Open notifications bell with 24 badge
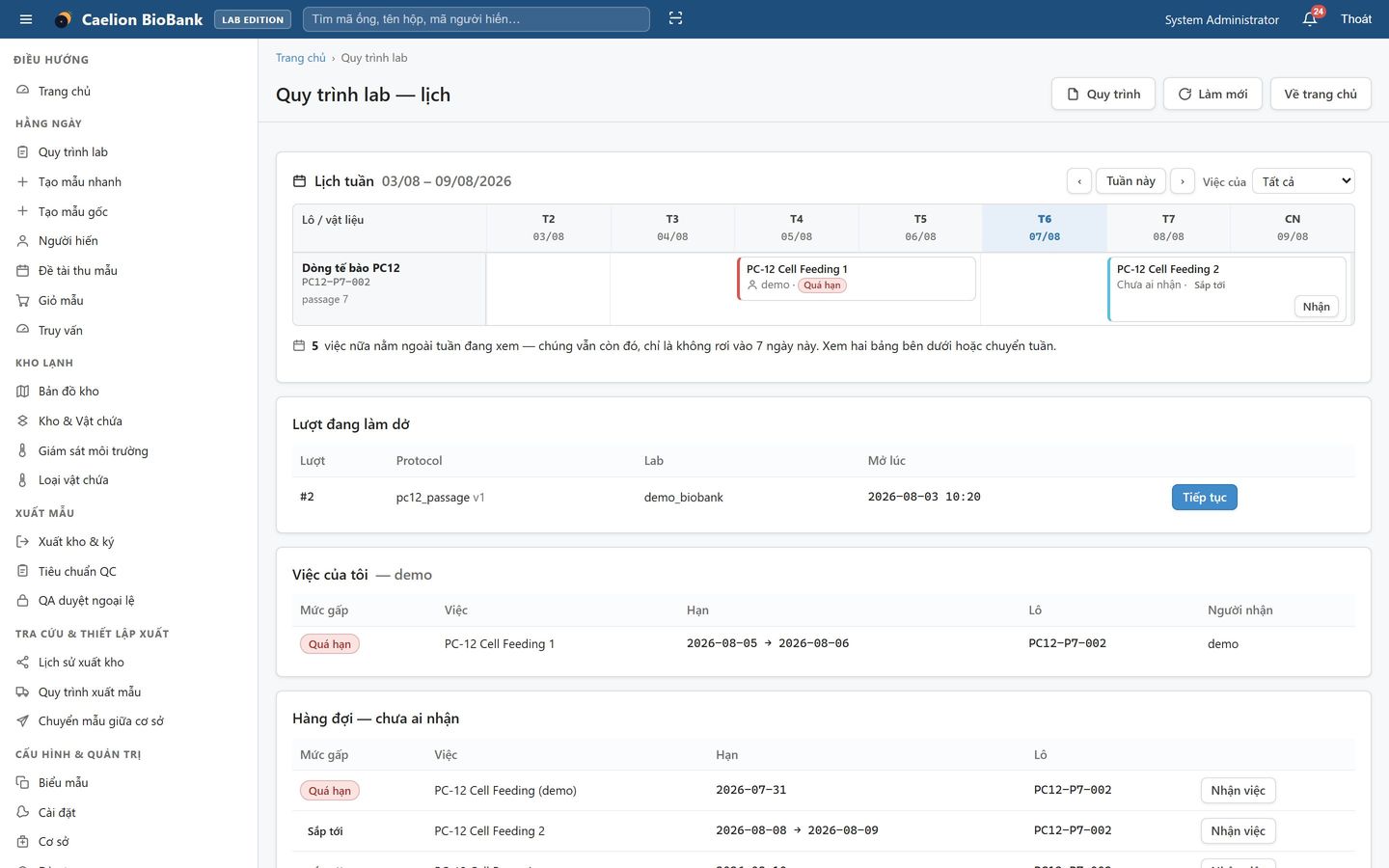Screen dimensions: 1389x868 point(1311,18)
